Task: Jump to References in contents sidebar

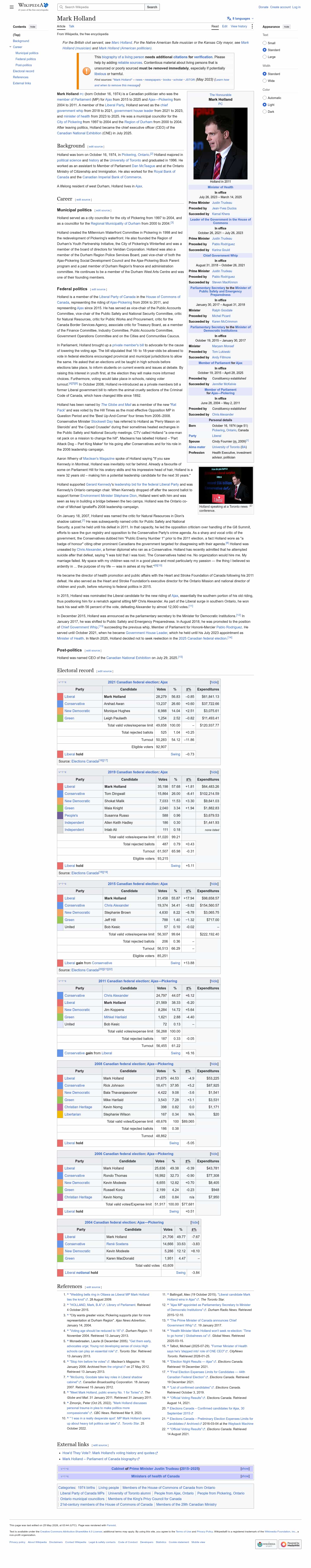Action: (x=21, y=77)
